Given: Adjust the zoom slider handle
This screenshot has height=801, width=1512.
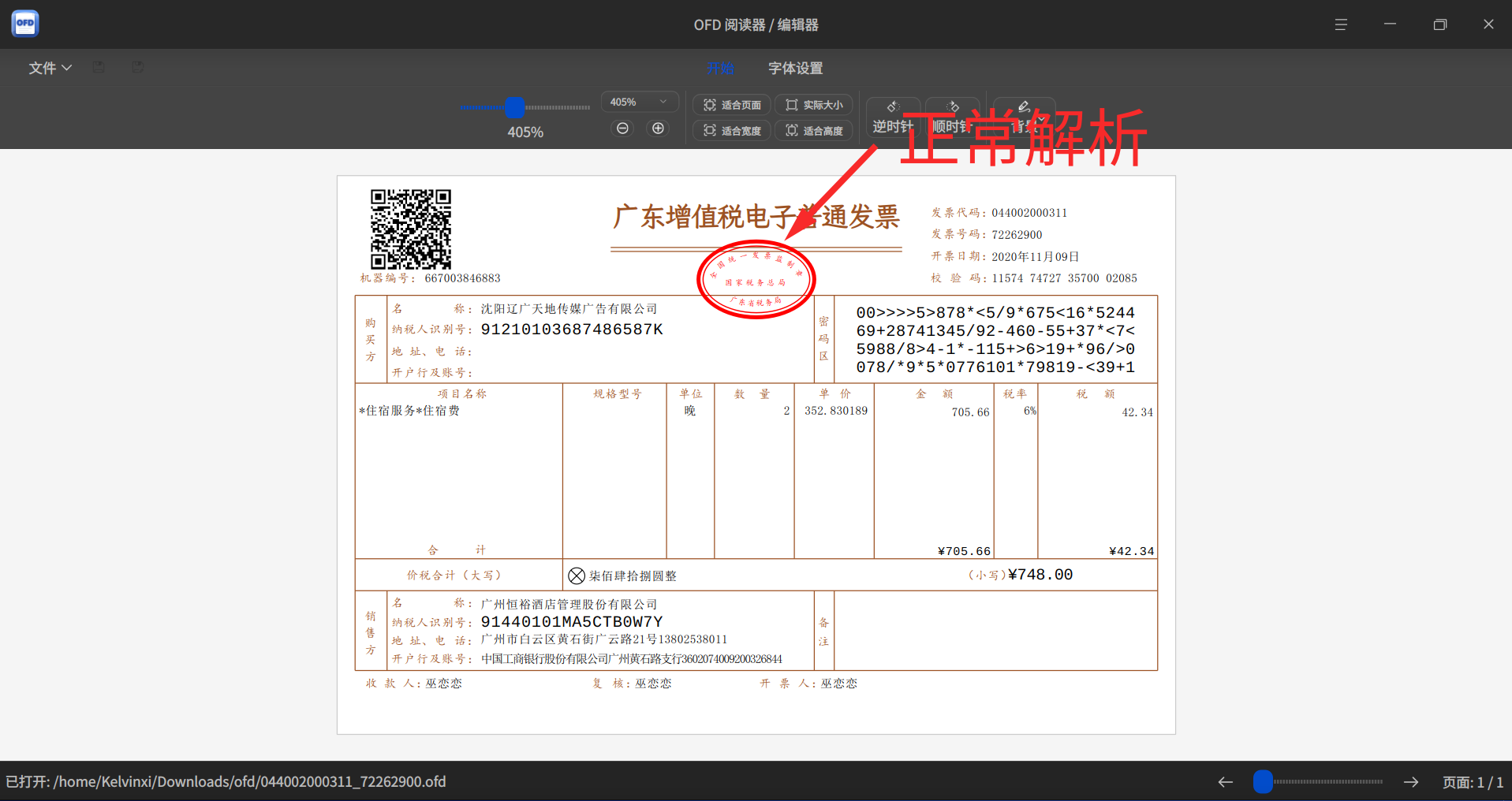Looking at the screenshot, I should 514,107.
